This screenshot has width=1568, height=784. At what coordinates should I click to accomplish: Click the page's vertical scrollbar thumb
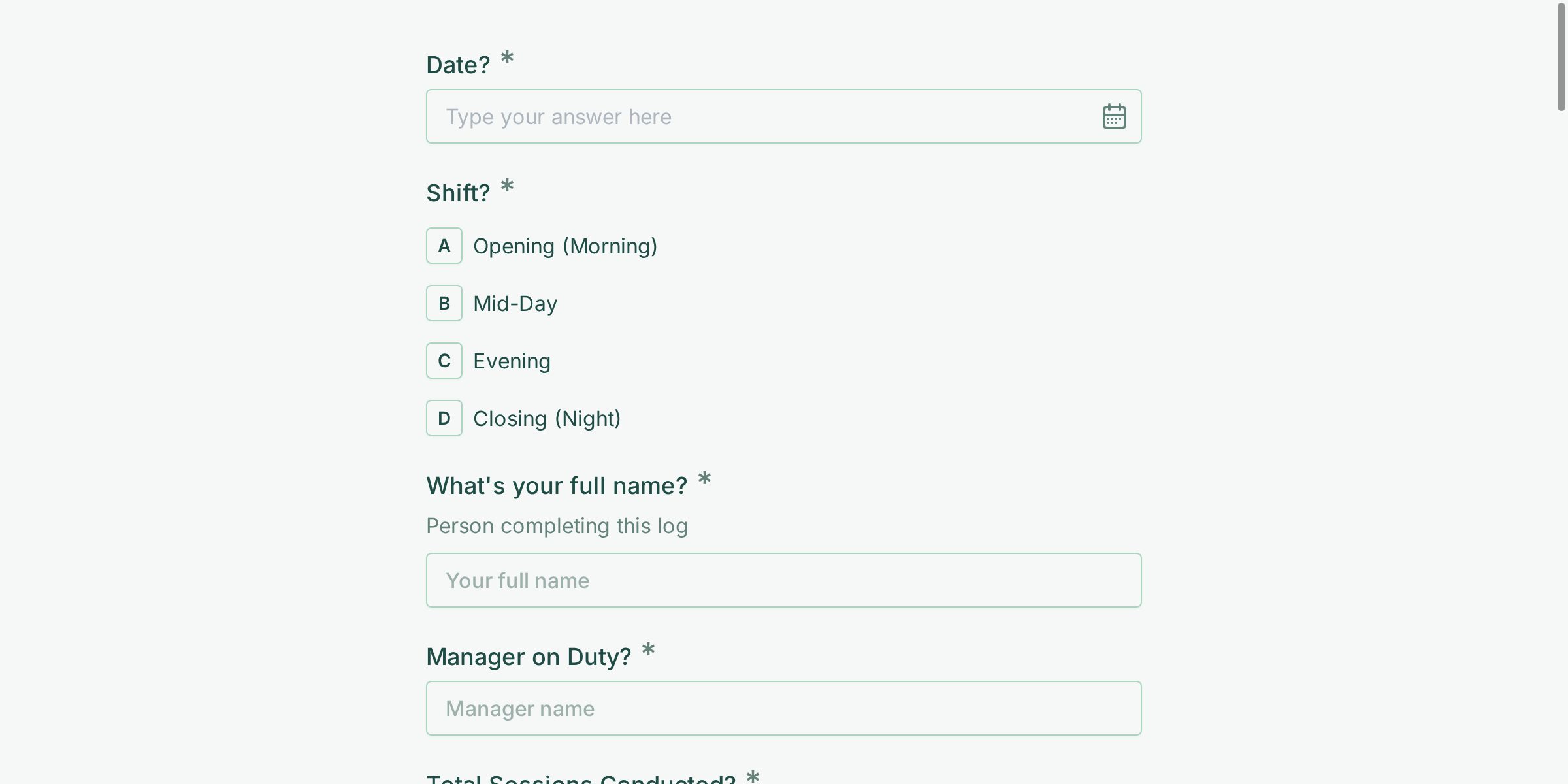point(1561,57)
